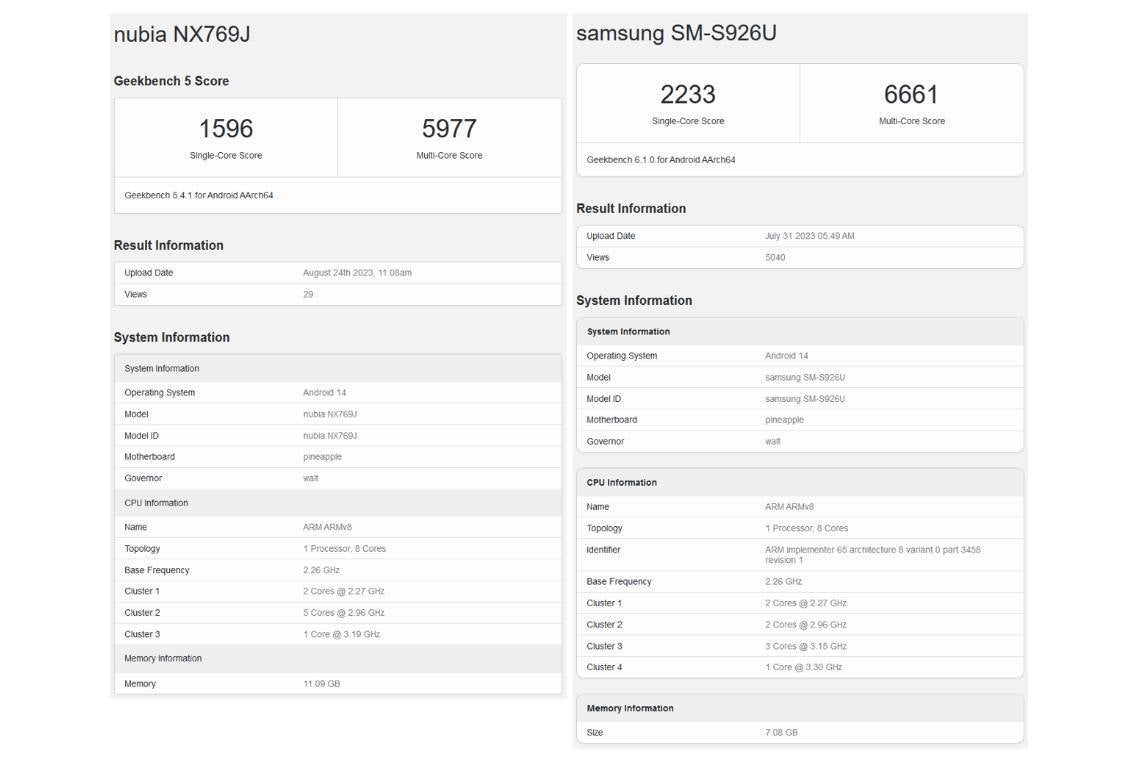Image resolution: width=1140 pixels, height=760 pixels.
Task: Click samsung Governor value walt
Action: (772, 441)
